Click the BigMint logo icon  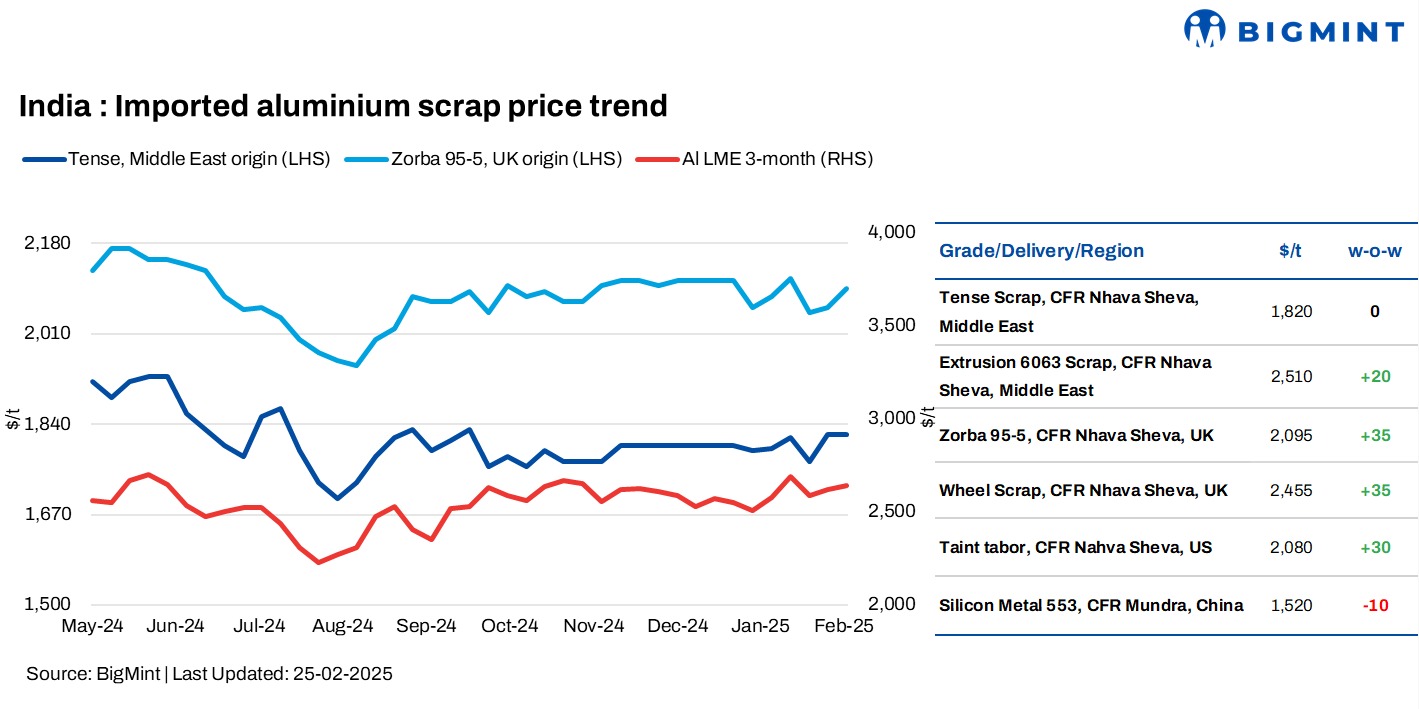point(1204,29)
